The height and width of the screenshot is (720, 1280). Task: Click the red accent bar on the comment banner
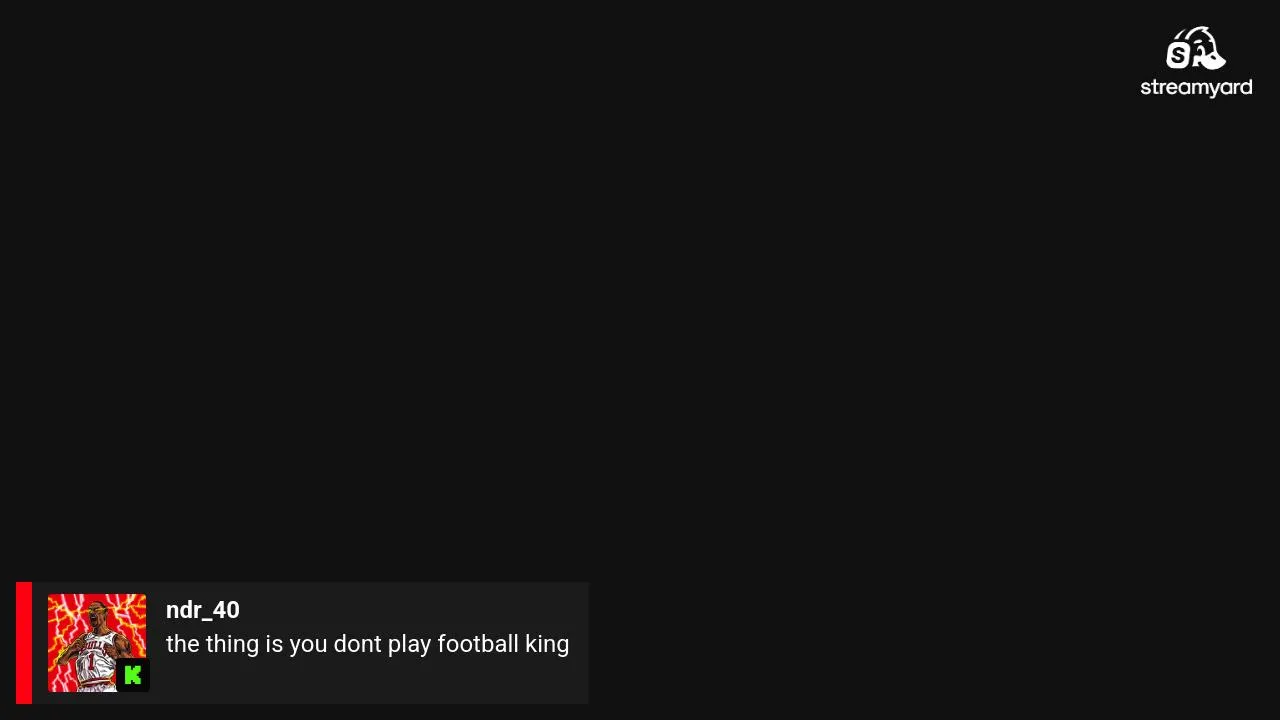(x=24, y=643)
